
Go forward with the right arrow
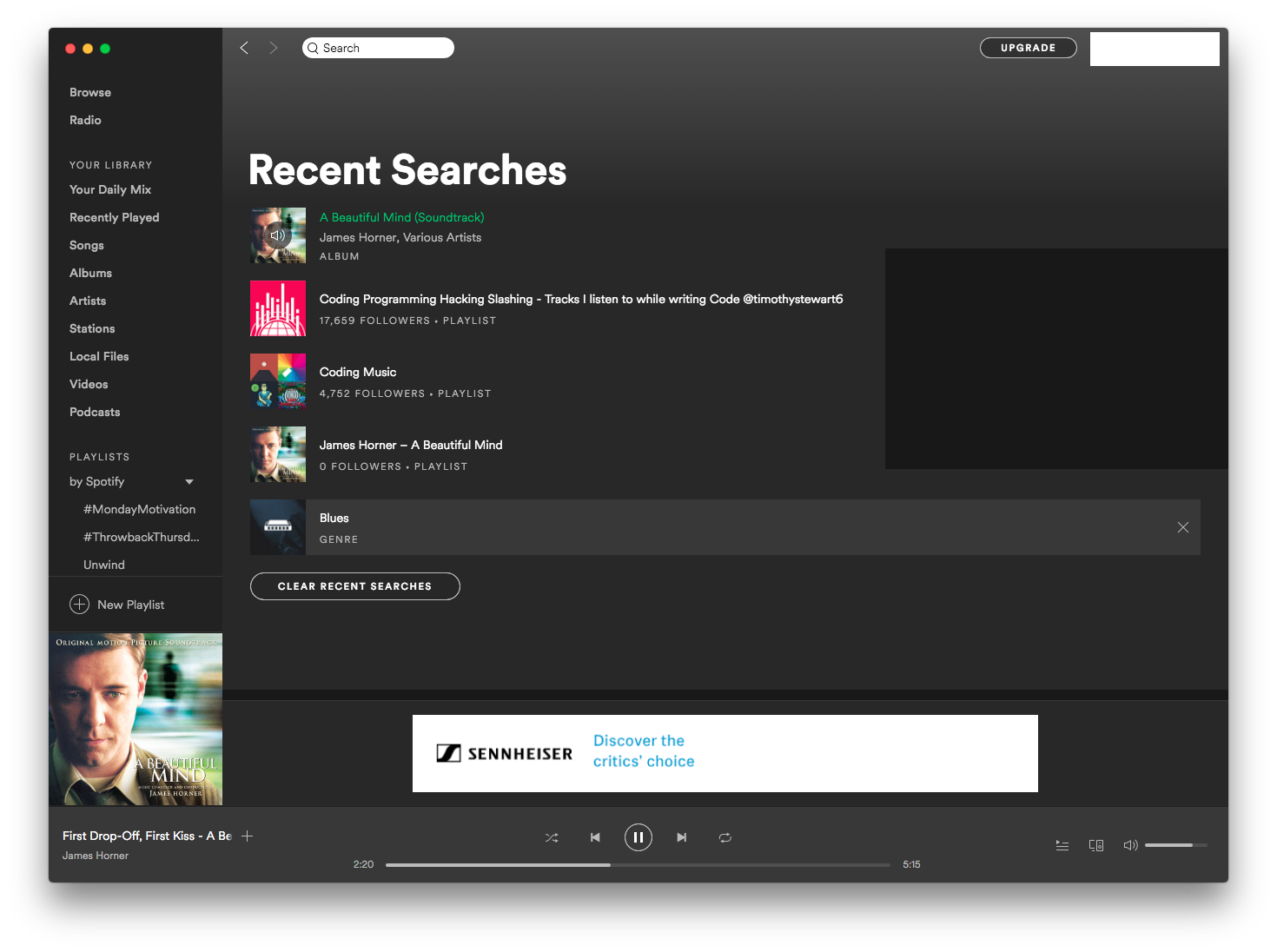click(274, 48)
